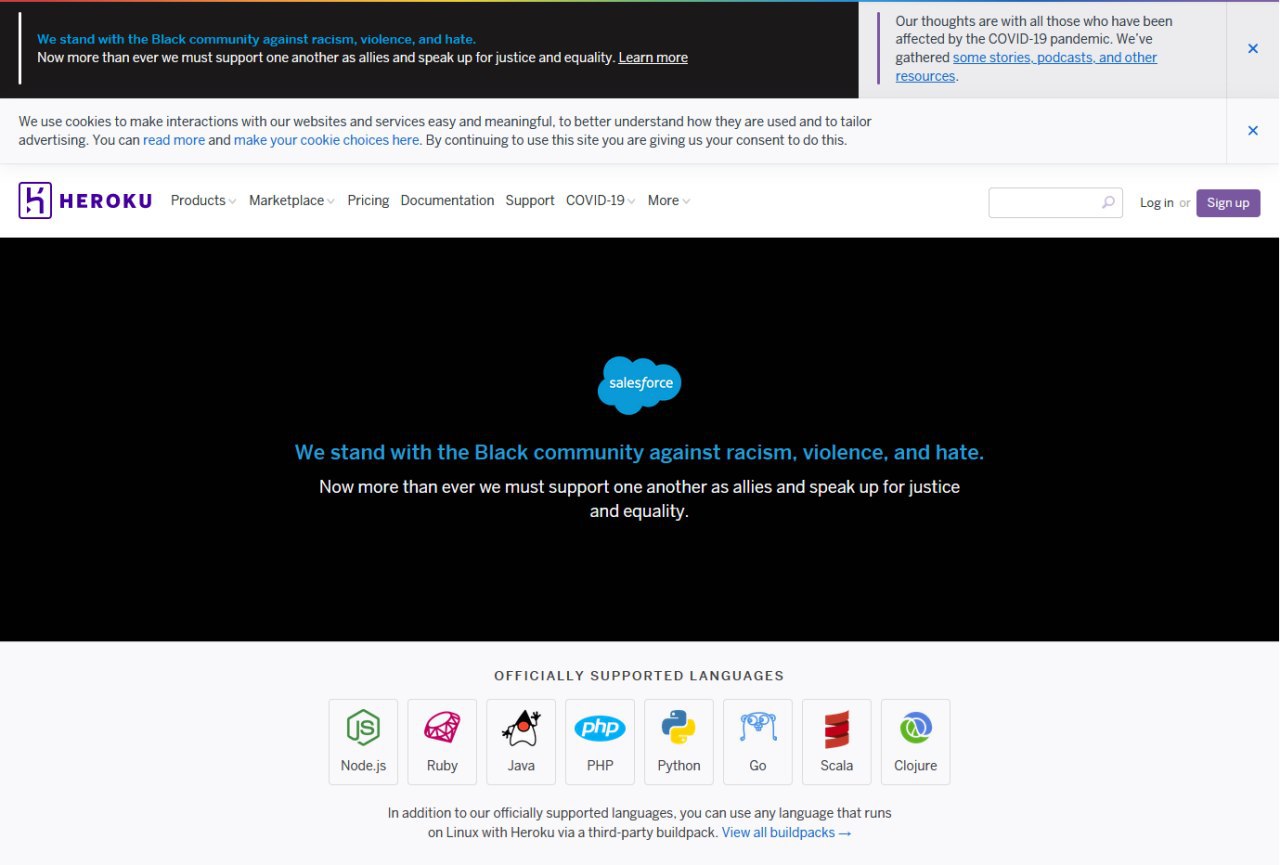Open the COVID-19 dropdown menu
This screenshot has width=1280, height=865.
(601, 200)
